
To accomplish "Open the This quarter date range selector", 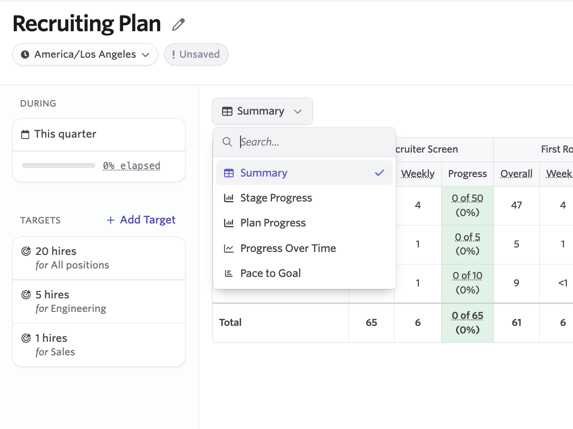I will [99, 134].
